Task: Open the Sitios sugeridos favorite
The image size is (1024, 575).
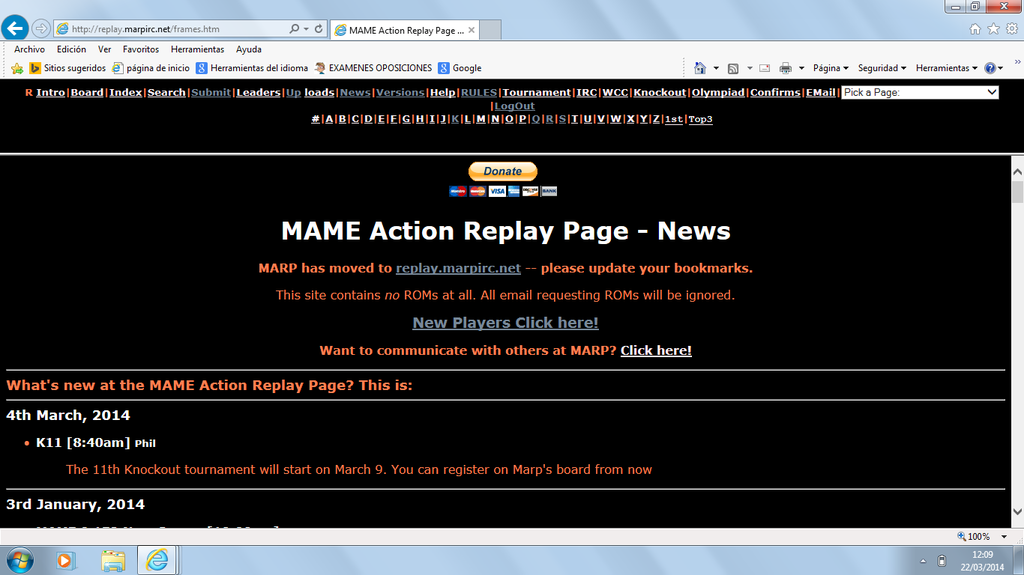Action: pos(68,68)
